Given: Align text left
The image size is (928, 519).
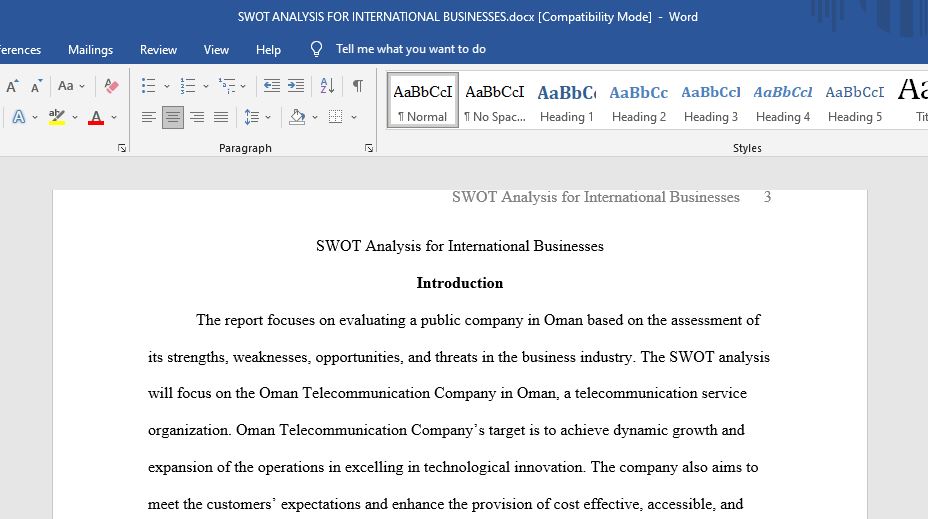Looking at the screenshot, I should tap(149, 117).
